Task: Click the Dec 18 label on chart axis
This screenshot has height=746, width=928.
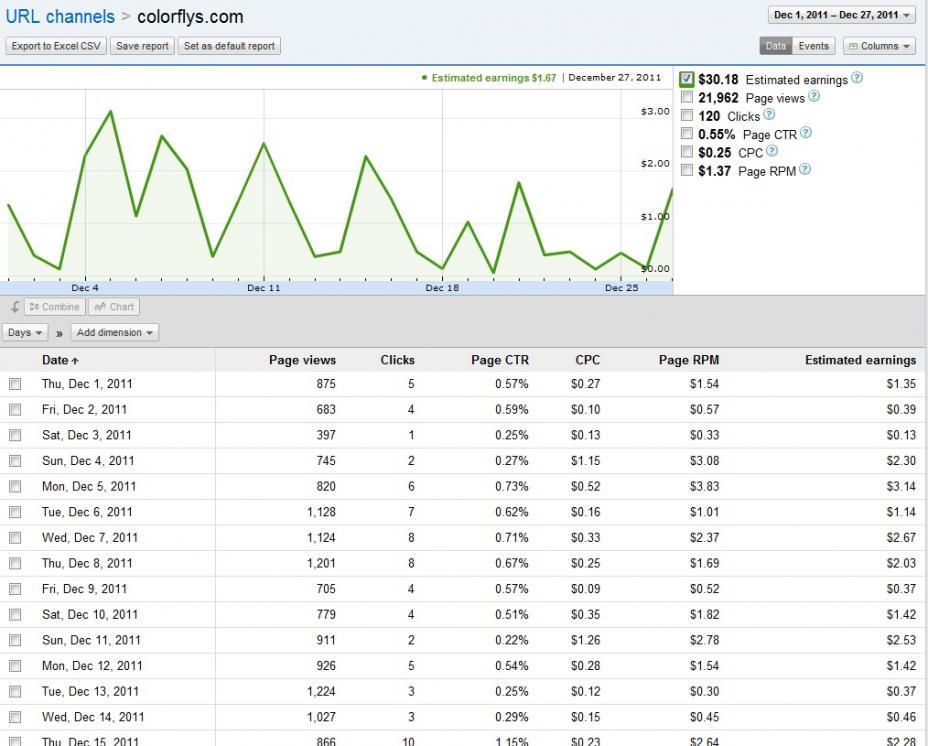Action: pyautogui.click(x=442, y=288)
